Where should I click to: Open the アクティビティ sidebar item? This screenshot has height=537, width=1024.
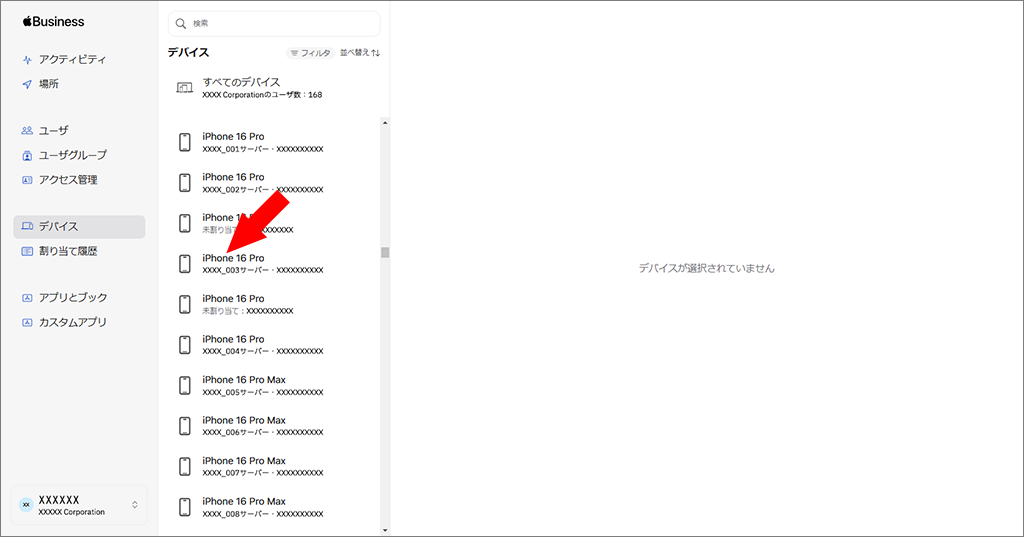[x=72, y=59]
